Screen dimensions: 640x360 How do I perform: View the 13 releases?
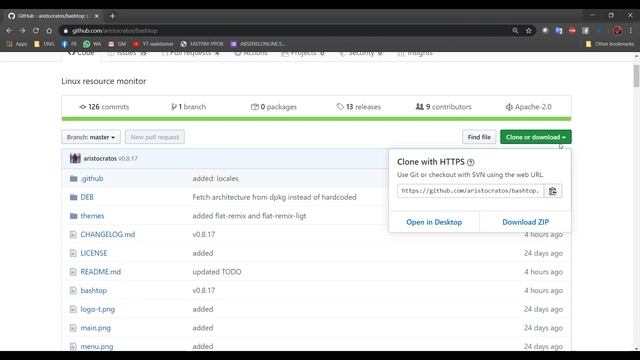[x=358, y=107]
